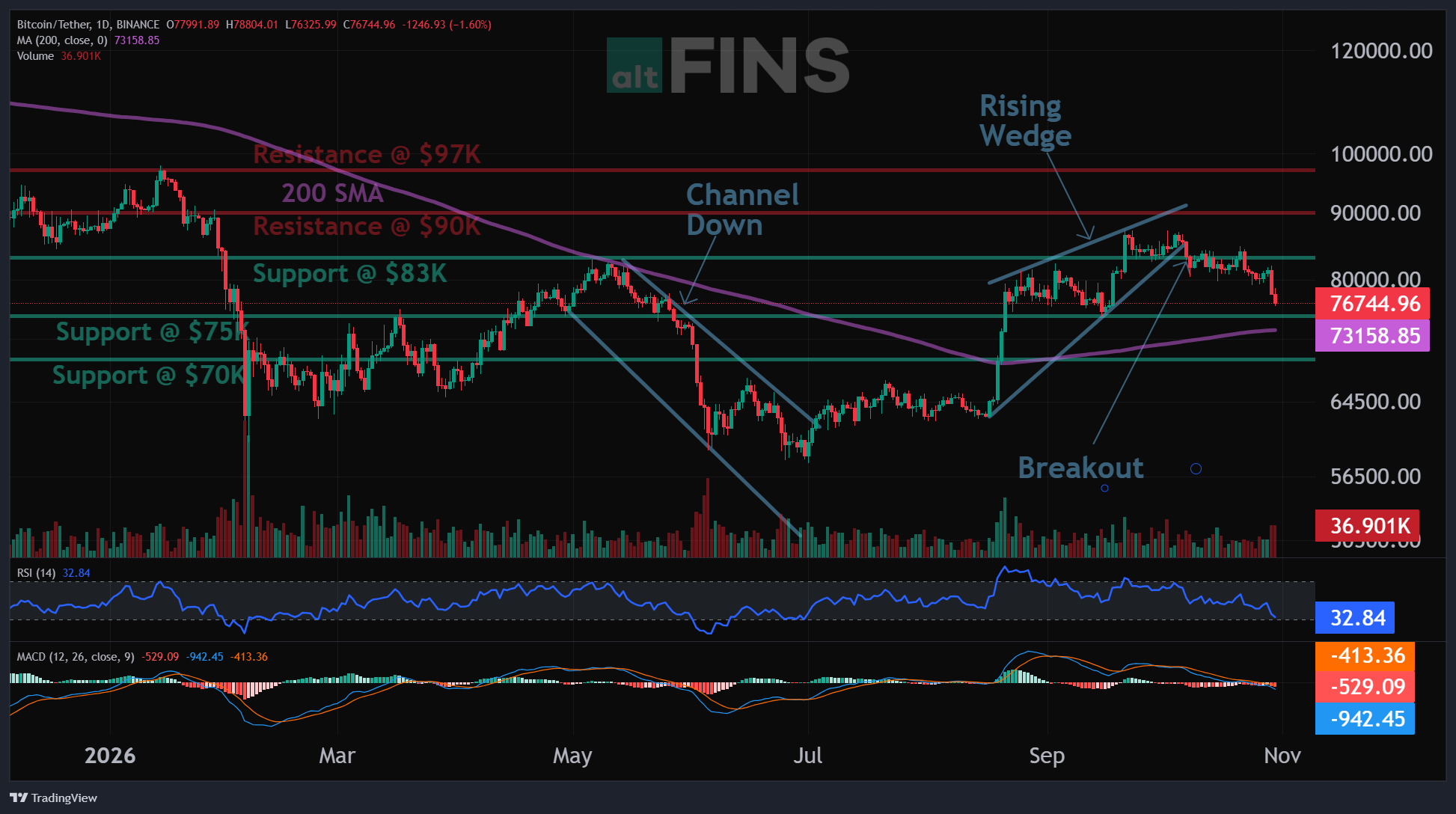Click the blue MACD label -942.45
This screenshot has height=814, width=1456.
(1365, 719)
